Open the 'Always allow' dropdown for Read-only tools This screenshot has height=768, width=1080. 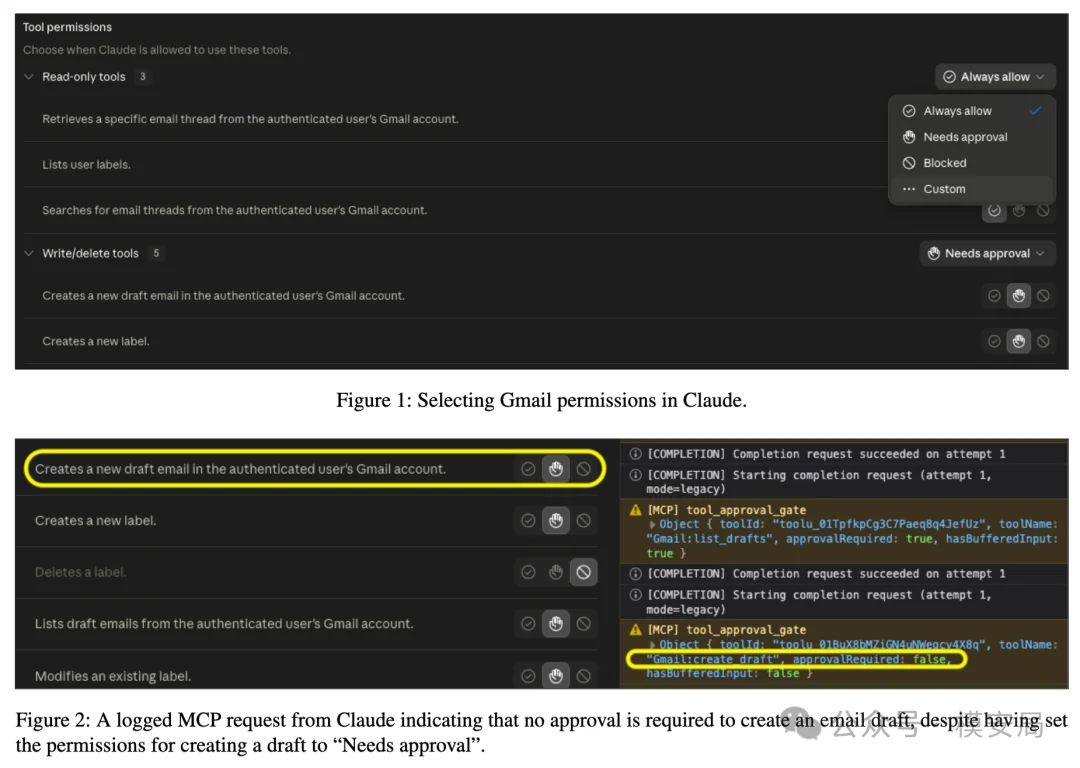click(x=994, y=77)
